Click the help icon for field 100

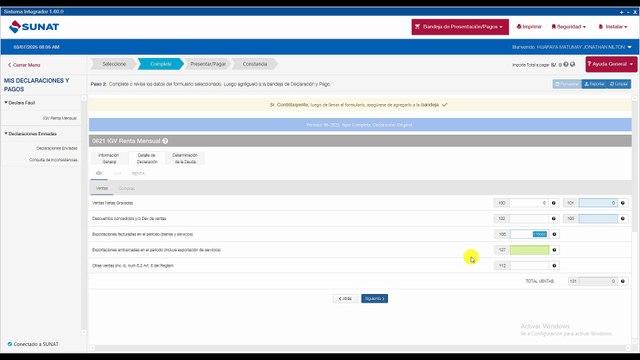tap(554, 203)
